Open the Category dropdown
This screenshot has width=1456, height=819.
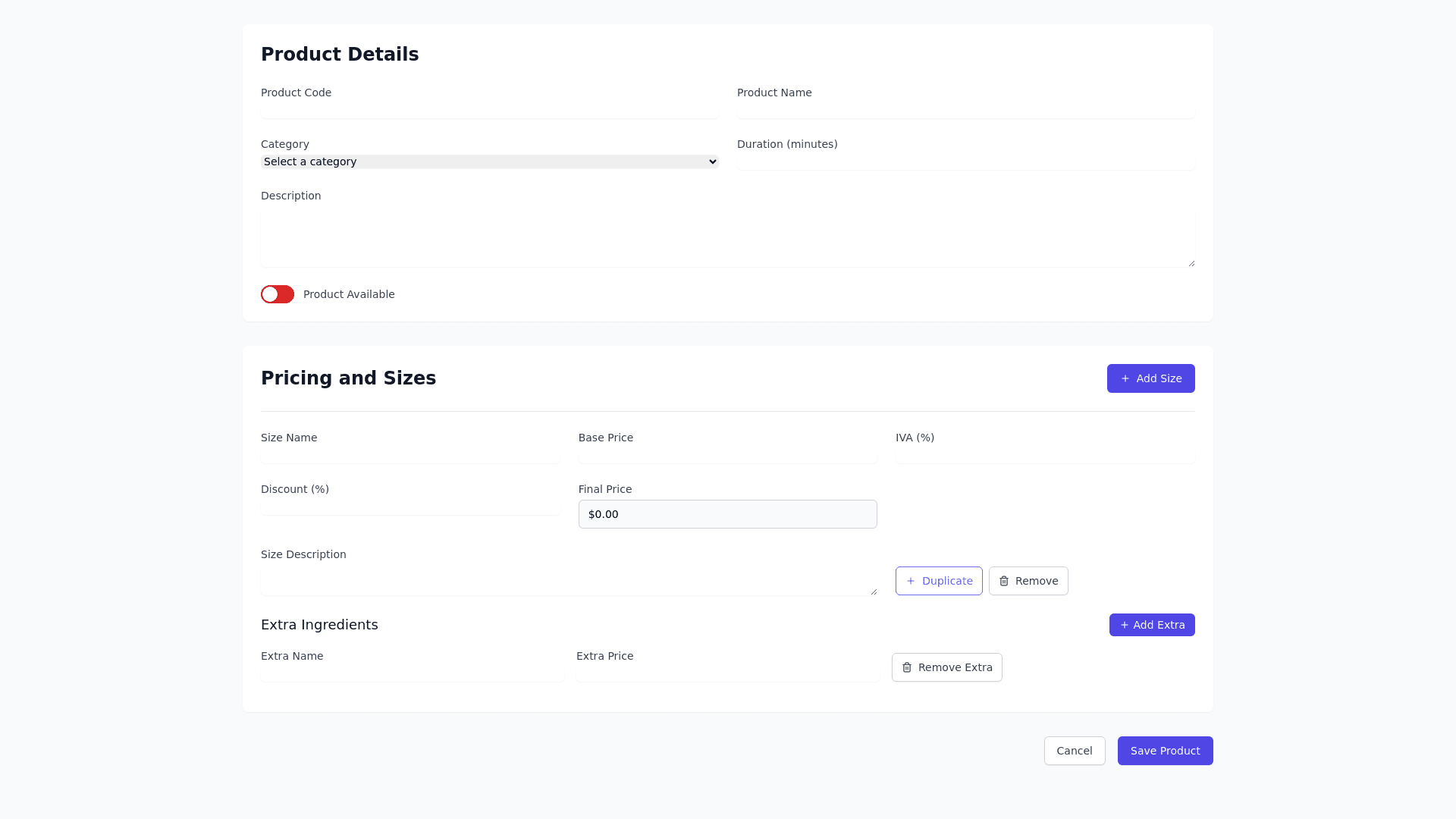[x=489, y=162]
